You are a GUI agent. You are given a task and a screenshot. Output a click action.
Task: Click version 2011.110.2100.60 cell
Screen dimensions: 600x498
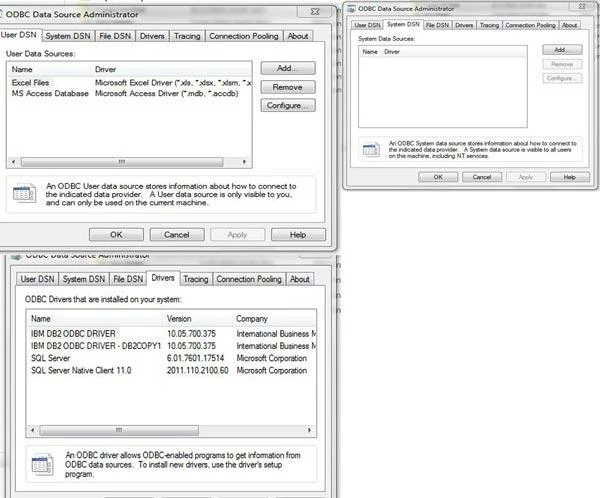197,371
